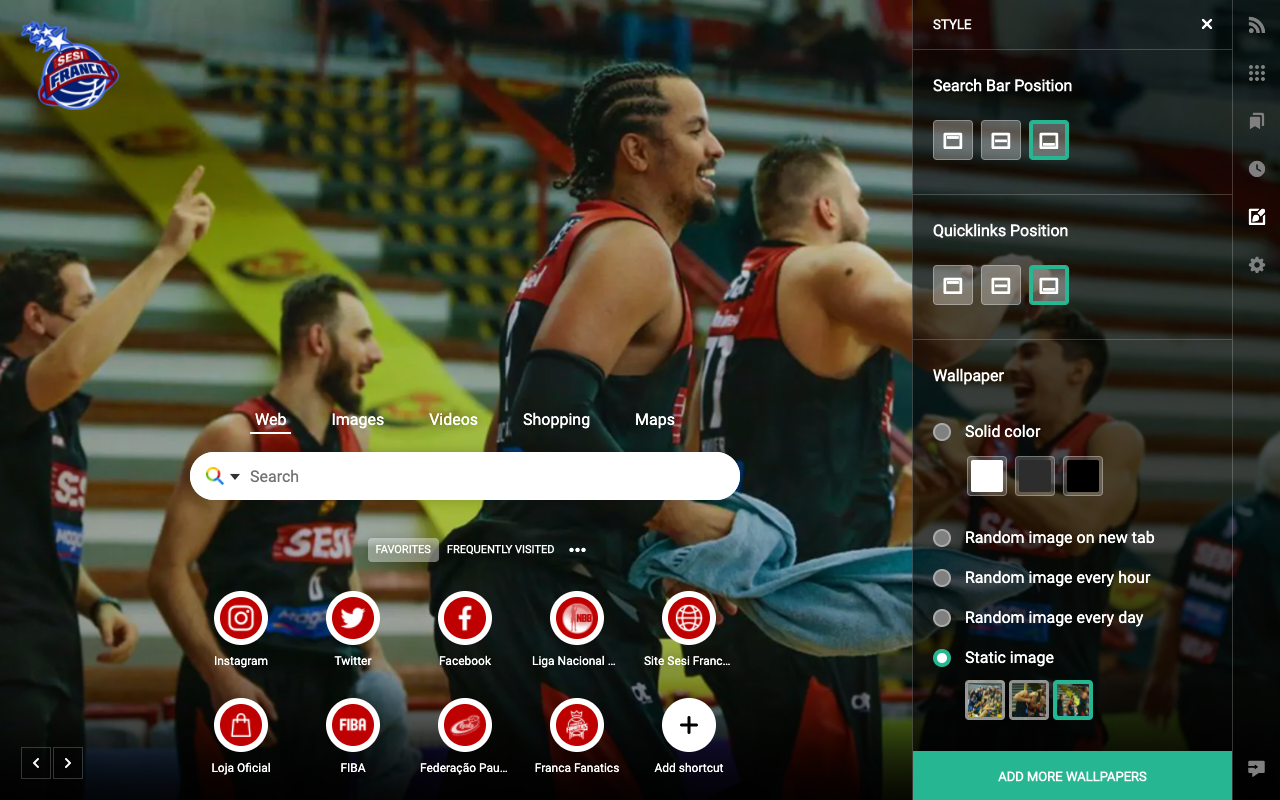Open bookmarks panel from sidebar
Image resolution: width=1280 pixels, height=800 pixels.
1257,121
